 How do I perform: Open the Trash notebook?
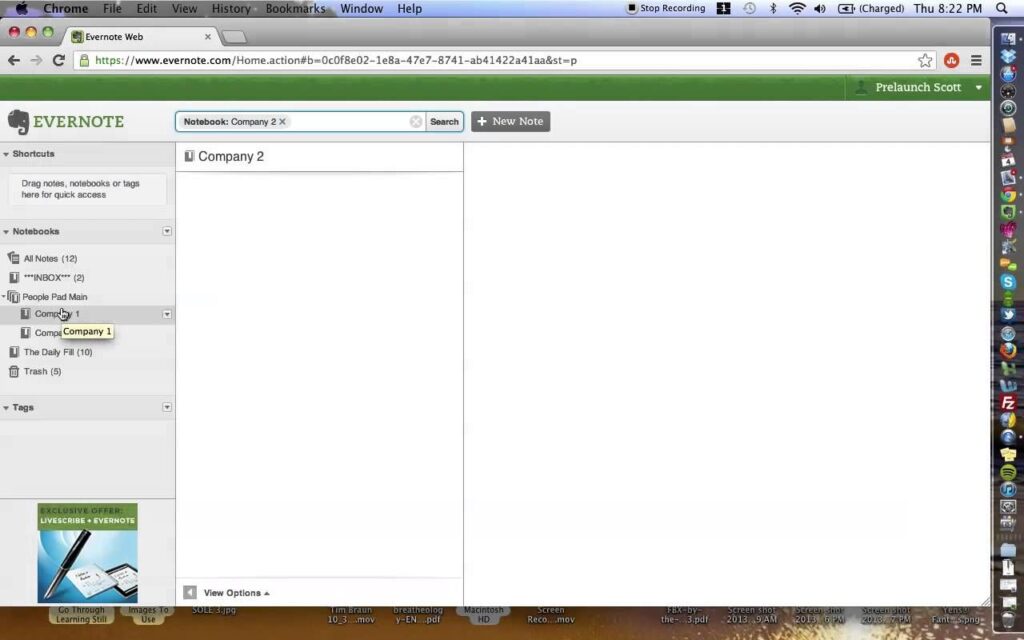[x=42, y=371]
